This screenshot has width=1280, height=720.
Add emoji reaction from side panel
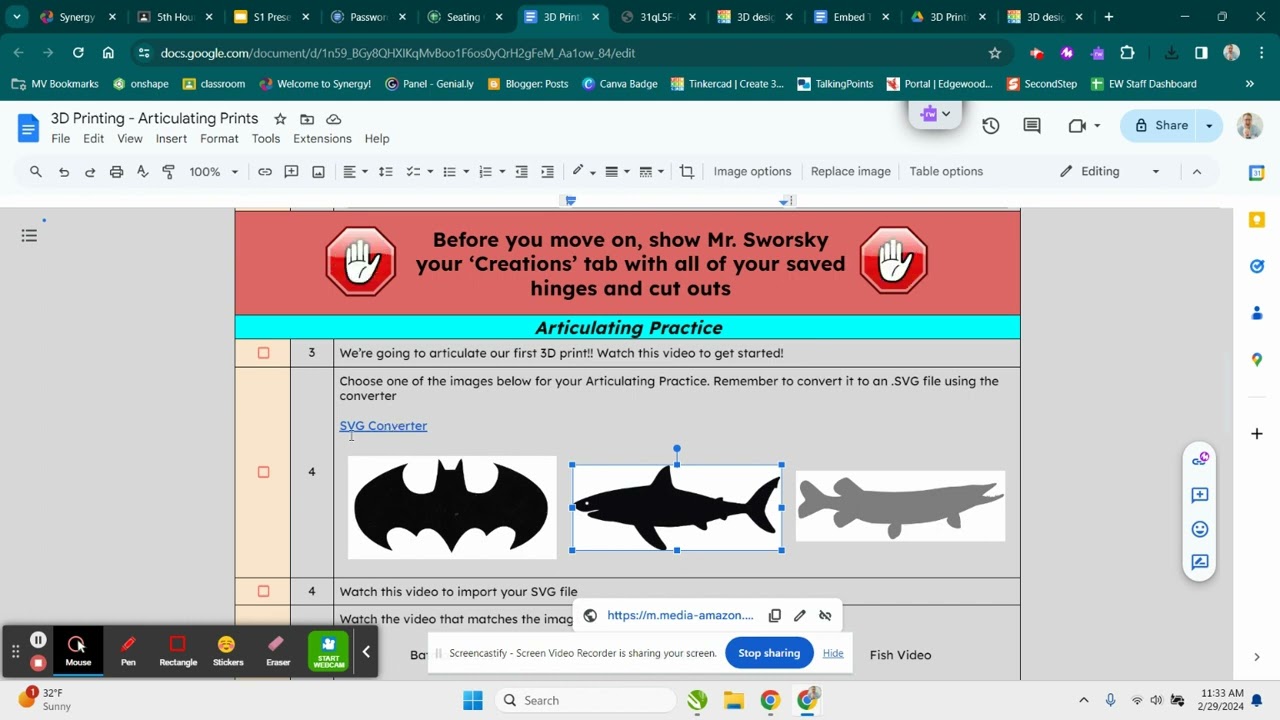(x=1200, y=529)
